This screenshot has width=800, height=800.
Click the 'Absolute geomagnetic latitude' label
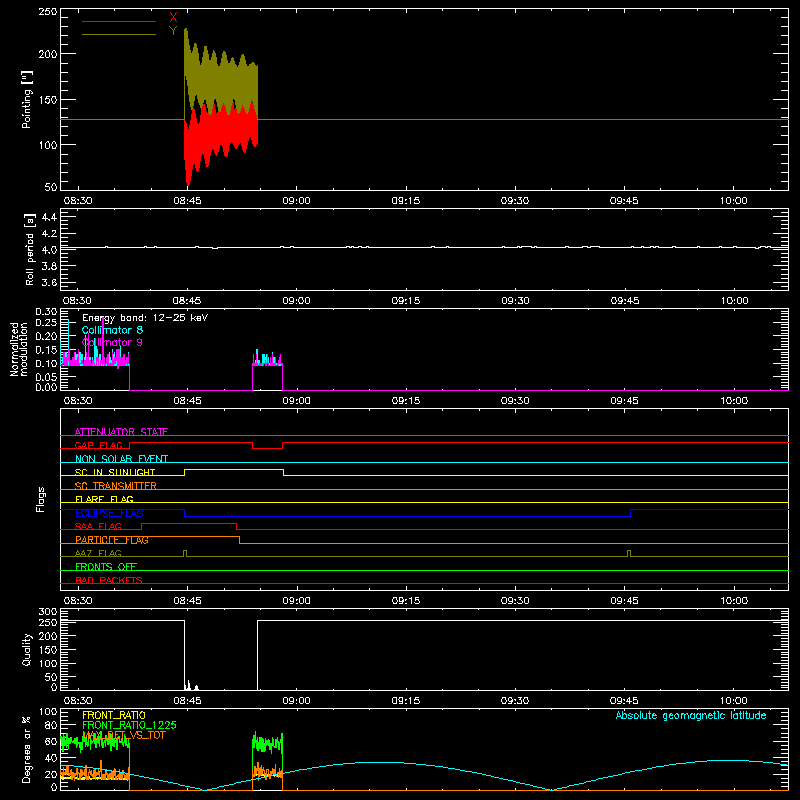[691, 715]
